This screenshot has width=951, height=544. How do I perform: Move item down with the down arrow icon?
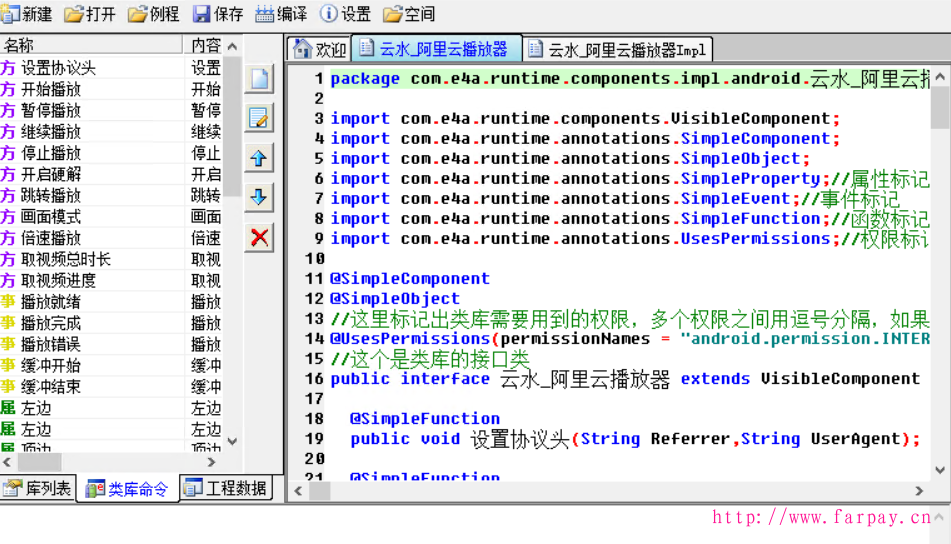[x=260, y=197]
